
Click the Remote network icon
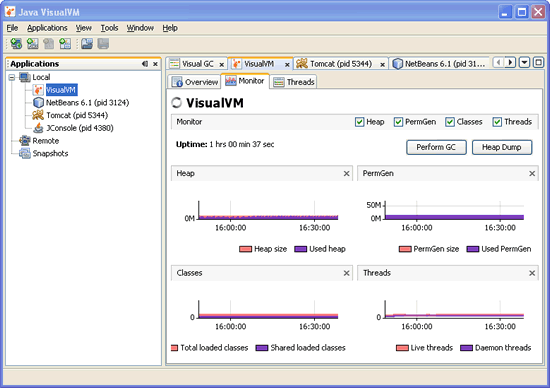(25, 141)
